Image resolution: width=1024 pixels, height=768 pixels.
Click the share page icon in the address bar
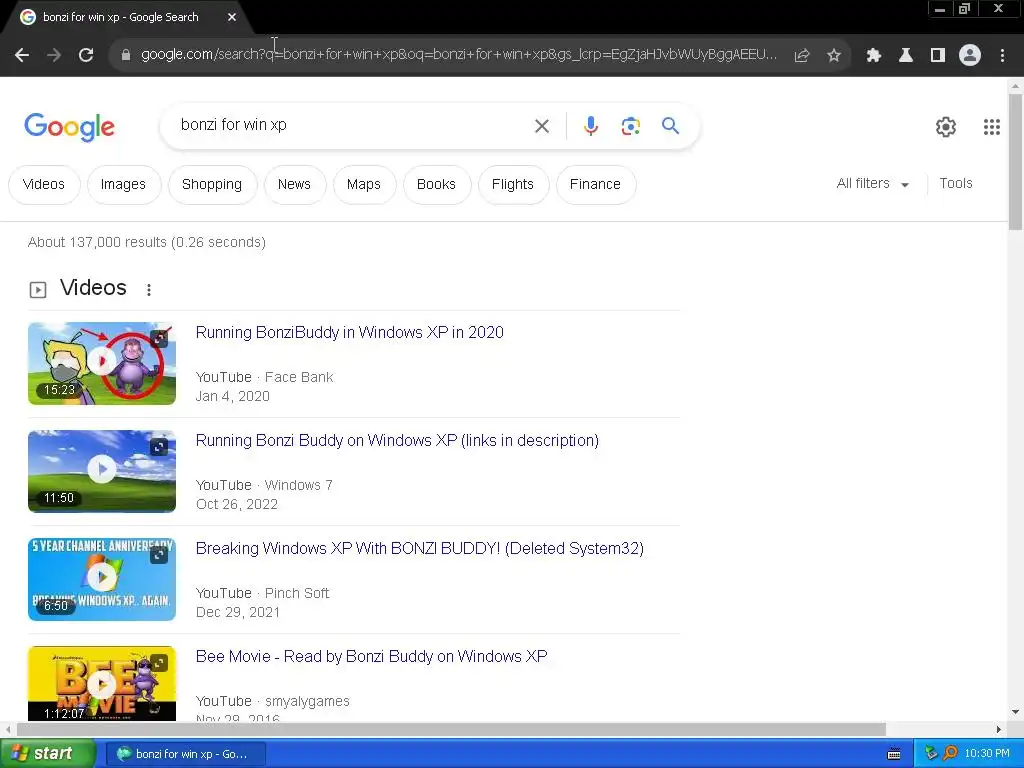802,55
